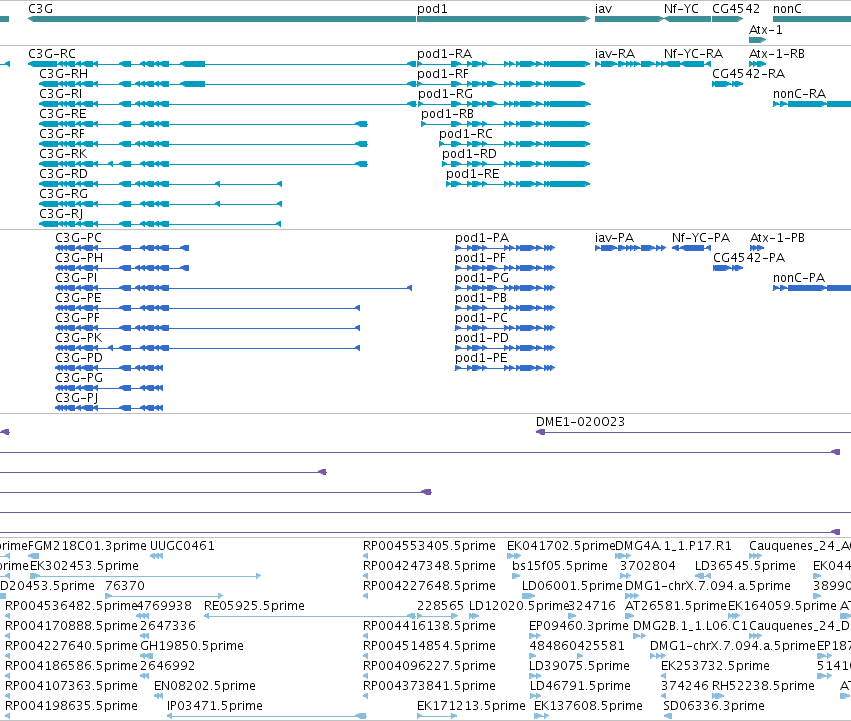Image resolution: width=851 pixels, height=721 pixels.
Task: Click EST RE05925.5prime
Action: pyautogui.click(x=254, y=606)
